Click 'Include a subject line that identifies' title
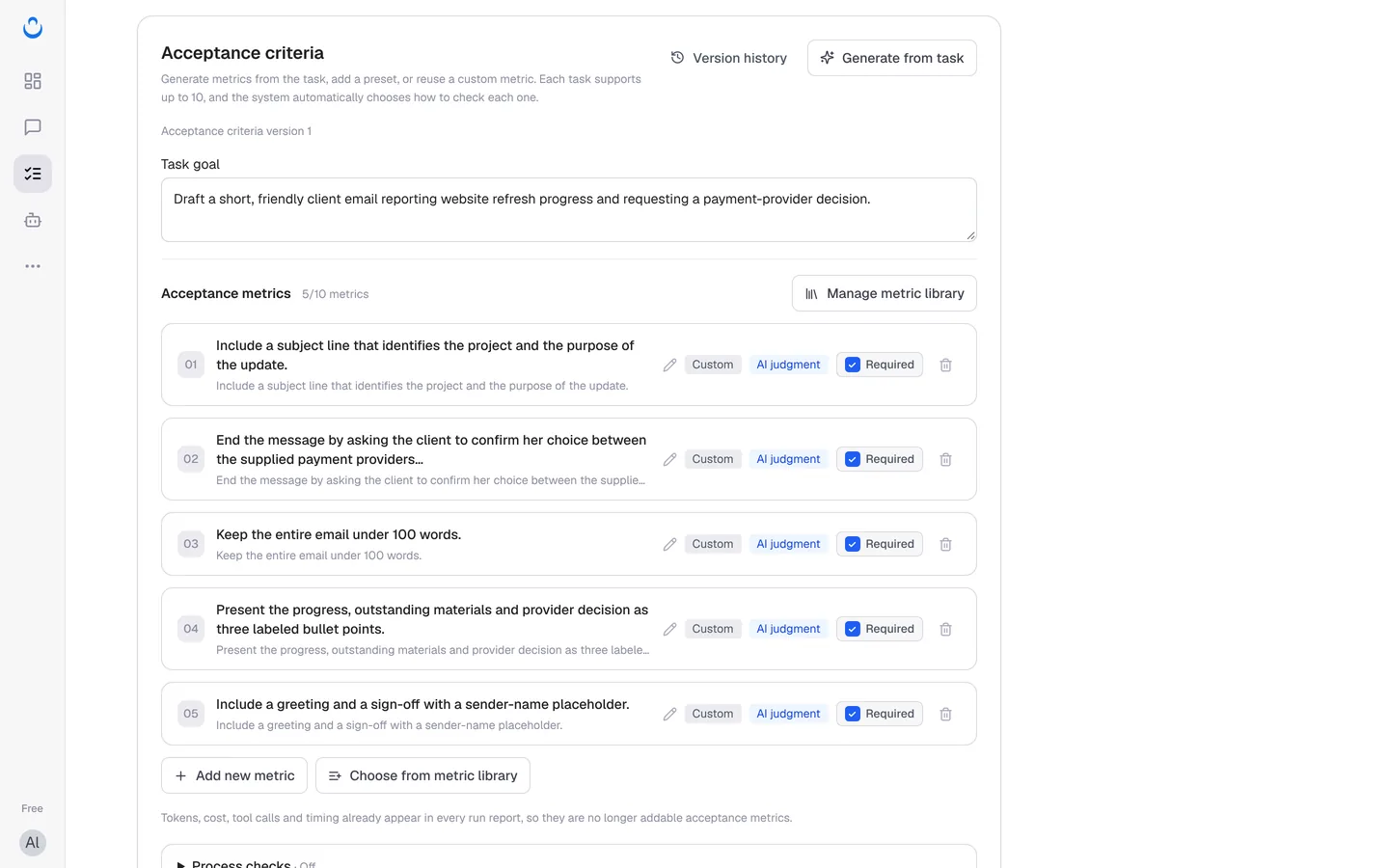1389x868 pixels. [425, 355]
